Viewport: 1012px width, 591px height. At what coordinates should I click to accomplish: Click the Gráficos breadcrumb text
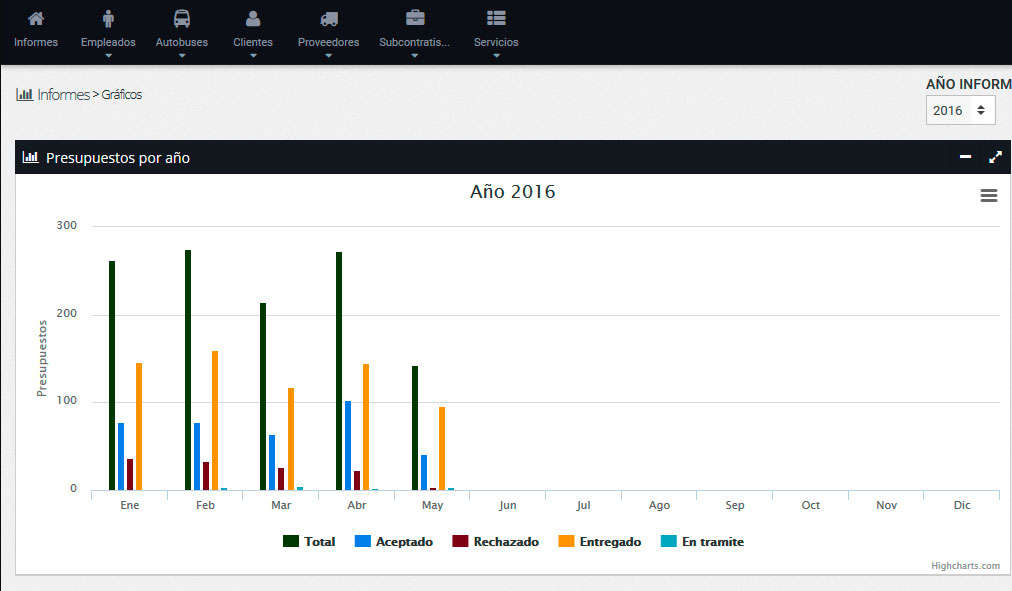[x=121, y=95]
